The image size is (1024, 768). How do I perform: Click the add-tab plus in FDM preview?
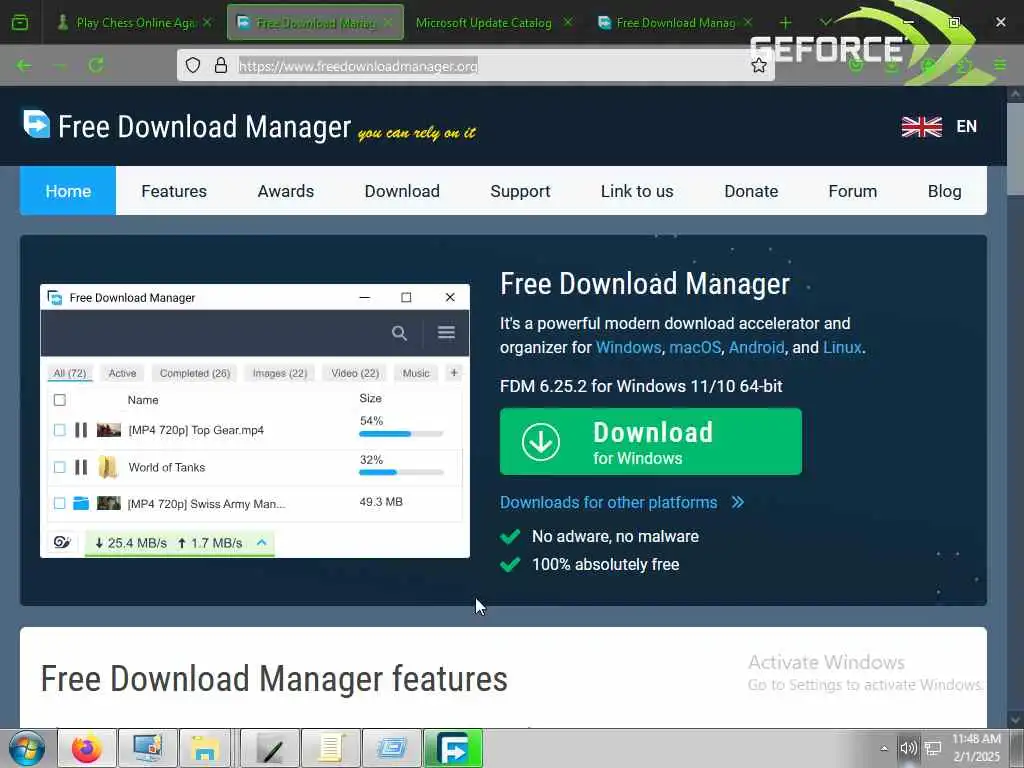point(454,372)
